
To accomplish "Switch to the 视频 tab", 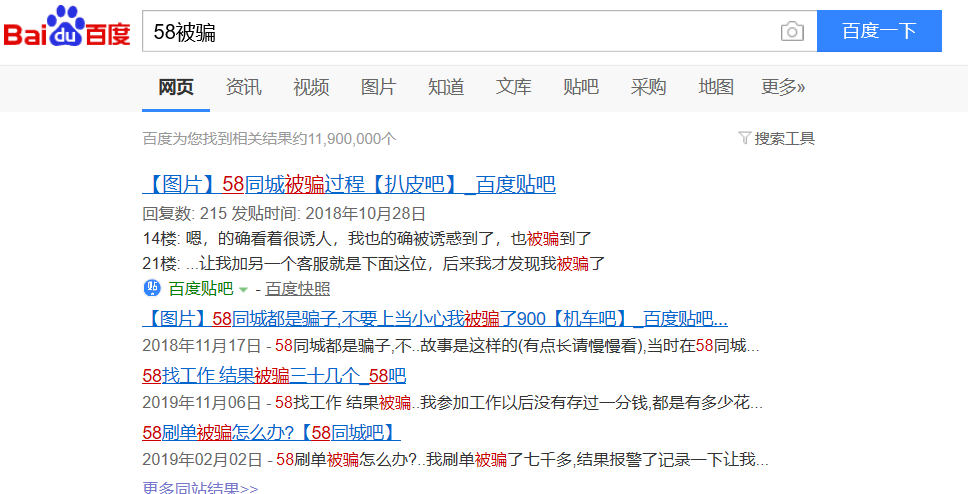I will [x=311, y=87].
